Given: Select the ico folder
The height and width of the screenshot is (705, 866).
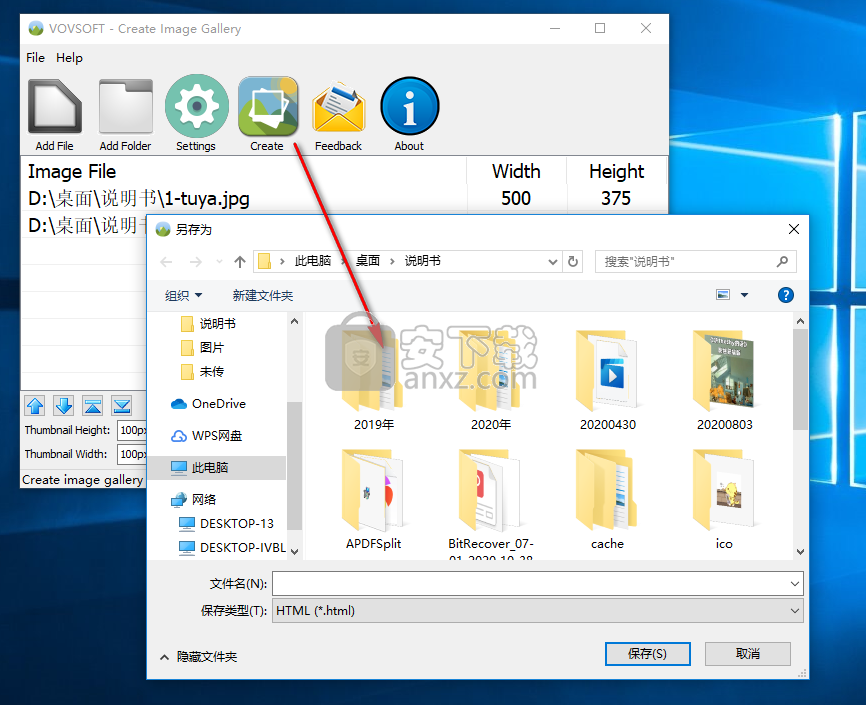Looking at the screenshot, I should [x=724, y=498].
